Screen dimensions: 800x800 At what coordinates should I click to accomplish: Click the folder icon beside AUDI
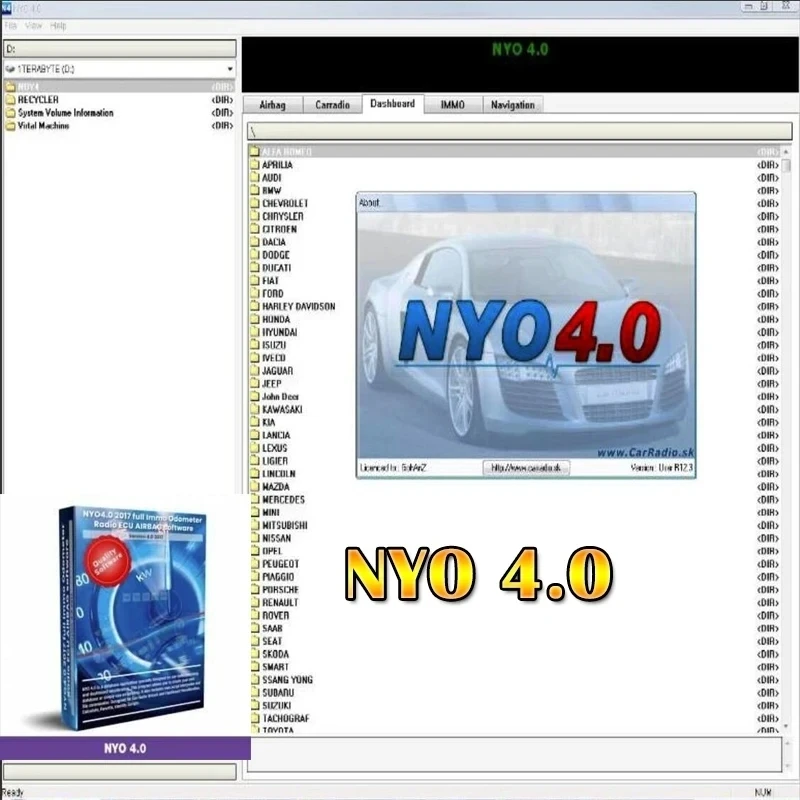point(253,177)
